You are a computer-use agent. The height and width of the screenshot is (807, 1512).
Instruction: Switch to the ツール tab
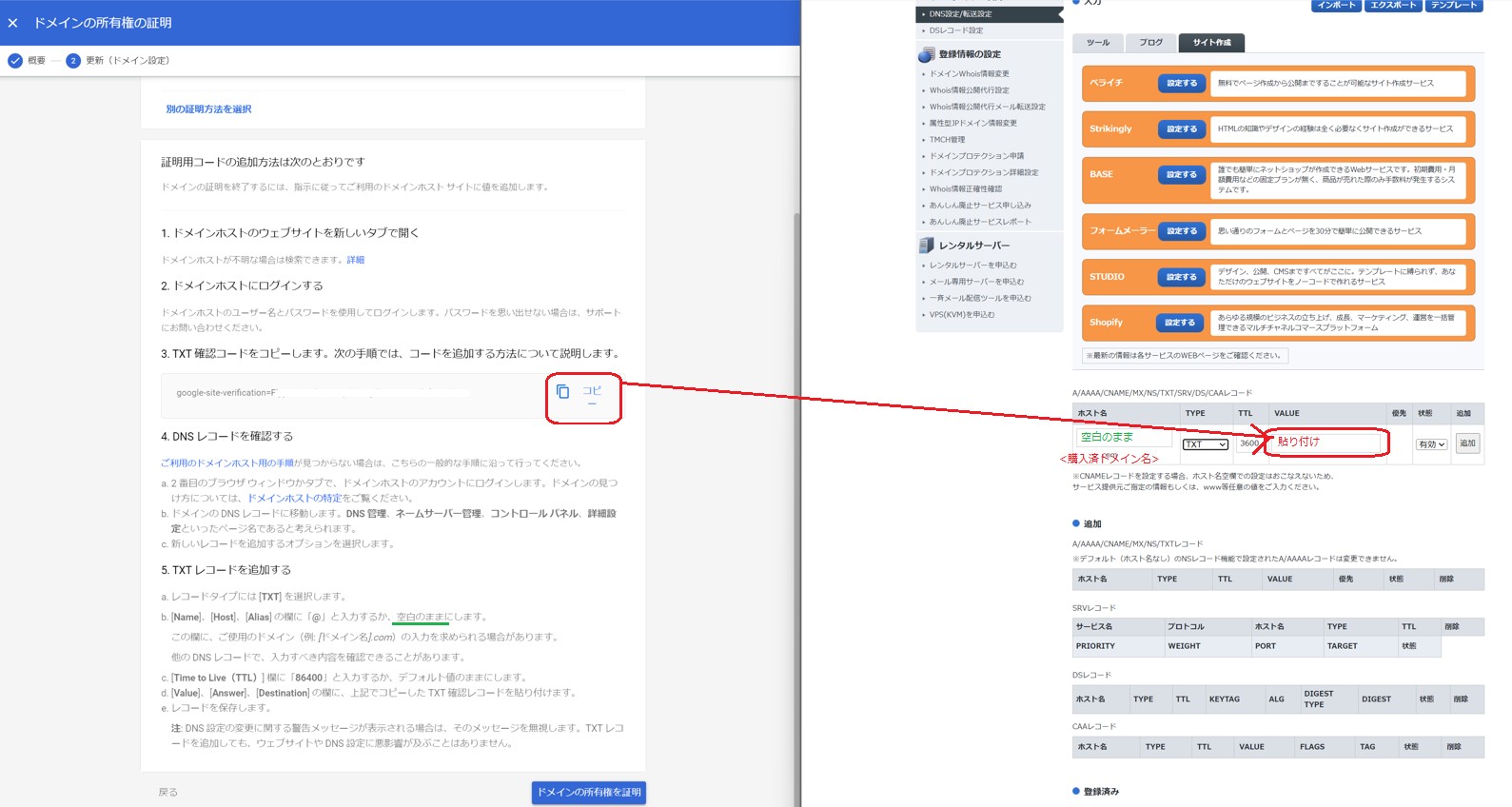(x=1098, y=43)
